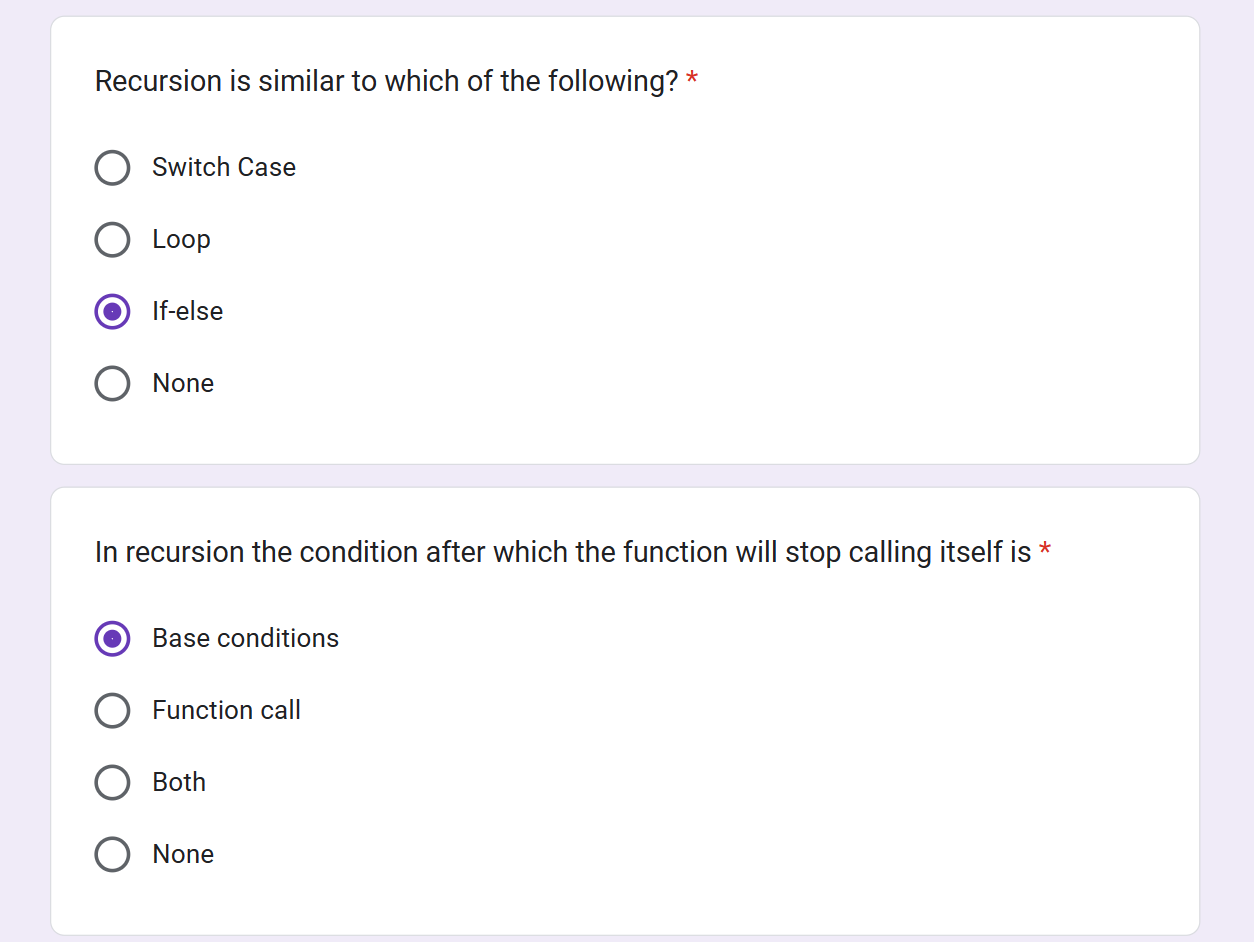Choose the Both radio circle

tap(112, 782)
